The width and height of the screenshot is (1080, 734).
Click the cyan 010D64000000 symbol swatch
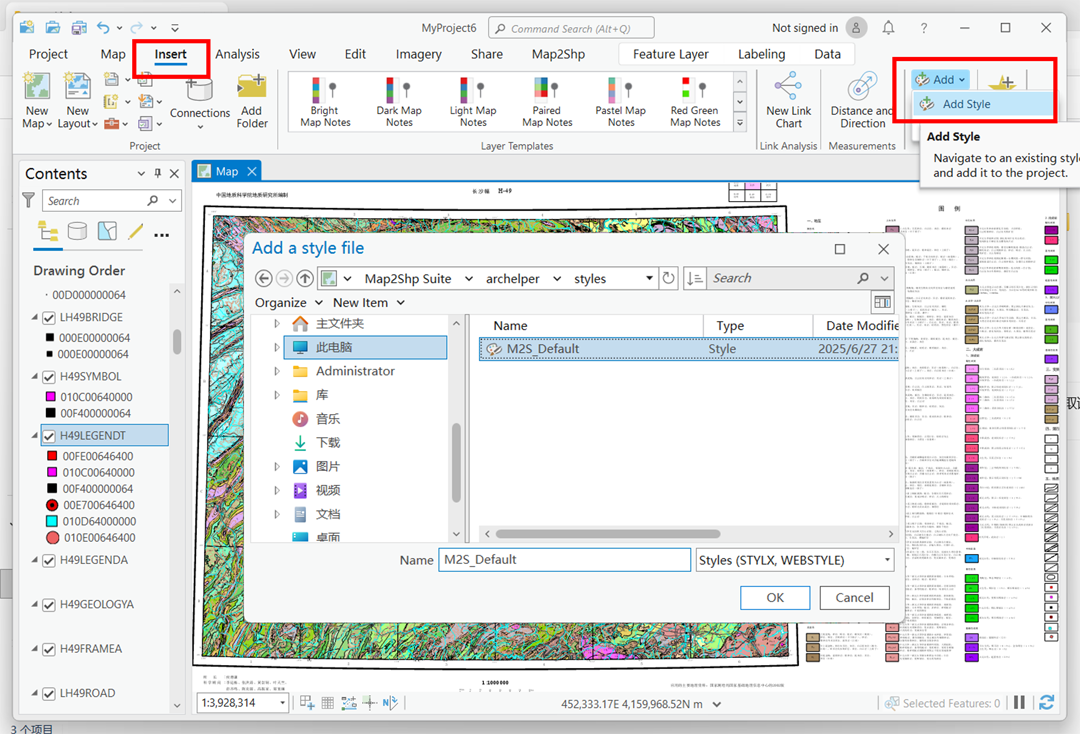52,521
